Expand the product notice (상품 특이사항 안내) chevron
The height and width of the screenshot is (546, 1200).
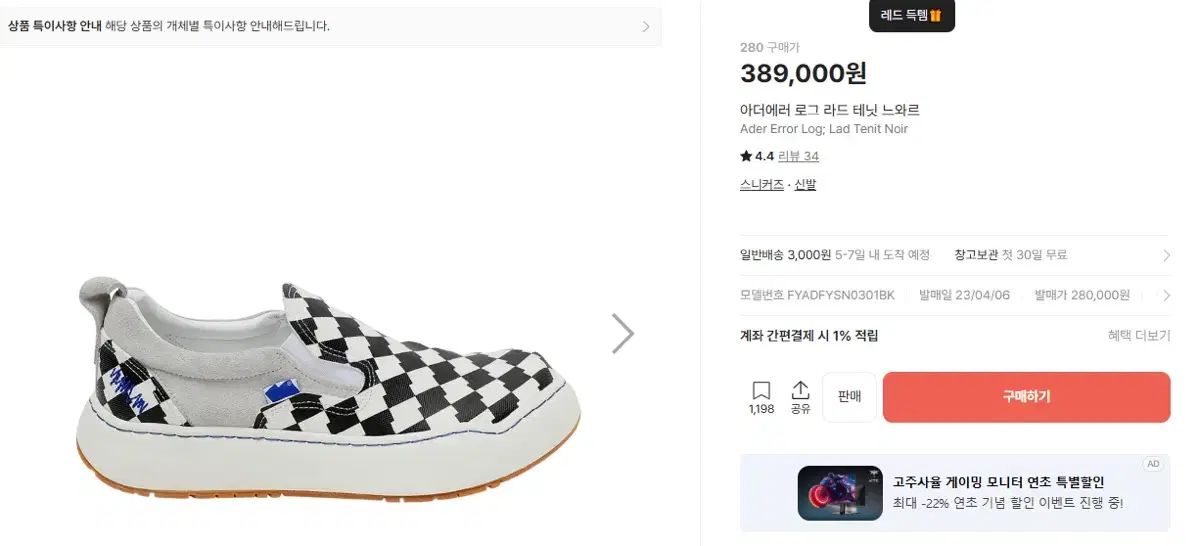[x=646, y=27]
